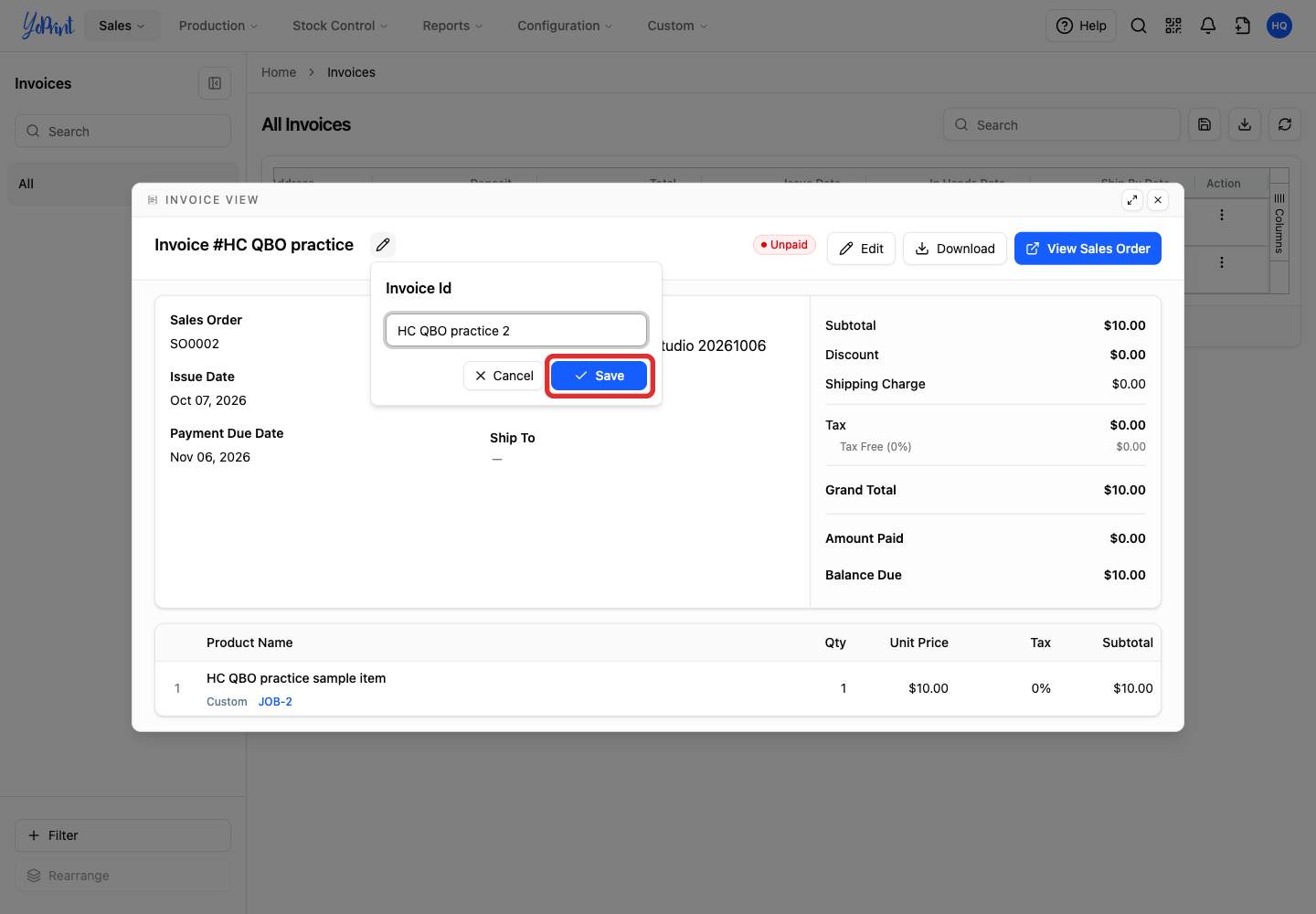The image size is (1316, 914).
Task: Close the Invoice View dialog
Action: coord(1158,200)
